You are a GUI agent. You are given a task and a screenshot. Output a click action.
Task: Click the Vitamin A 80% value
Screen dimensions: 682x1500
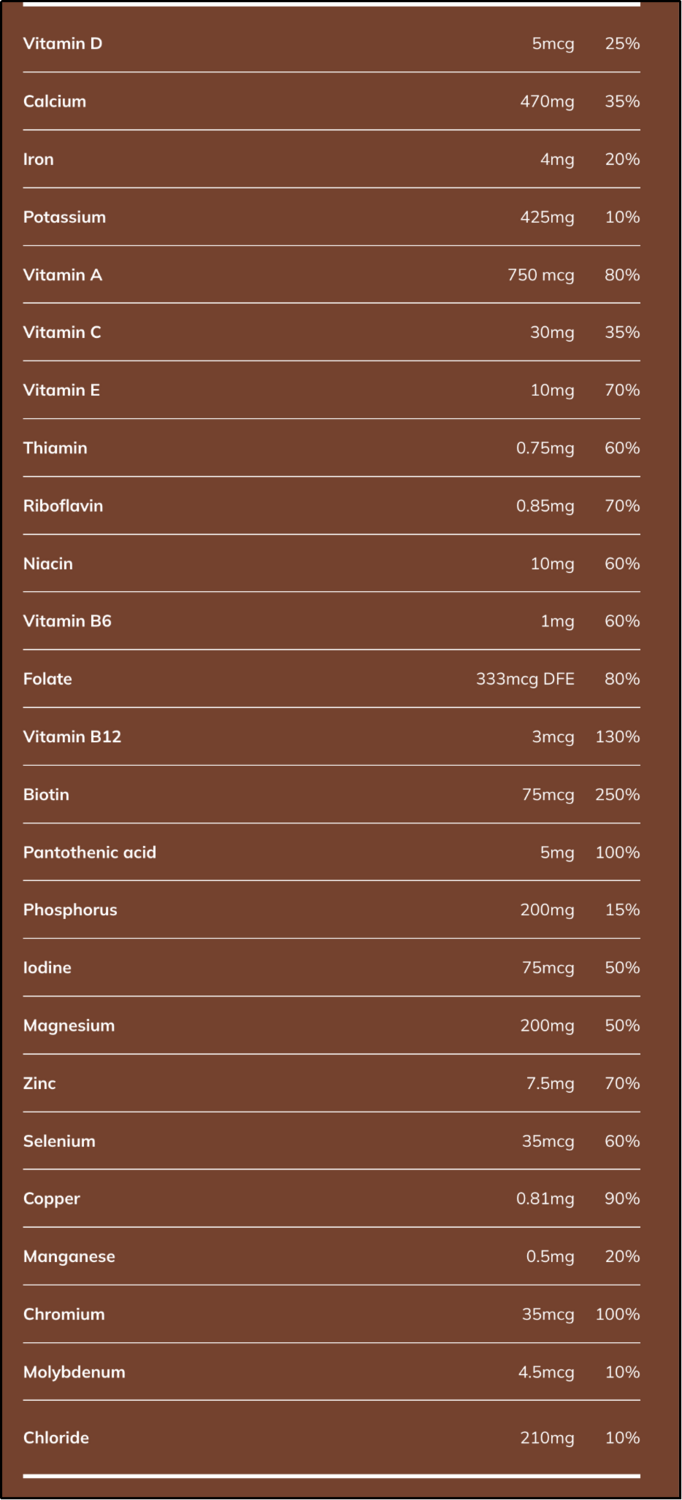point(622,275)
